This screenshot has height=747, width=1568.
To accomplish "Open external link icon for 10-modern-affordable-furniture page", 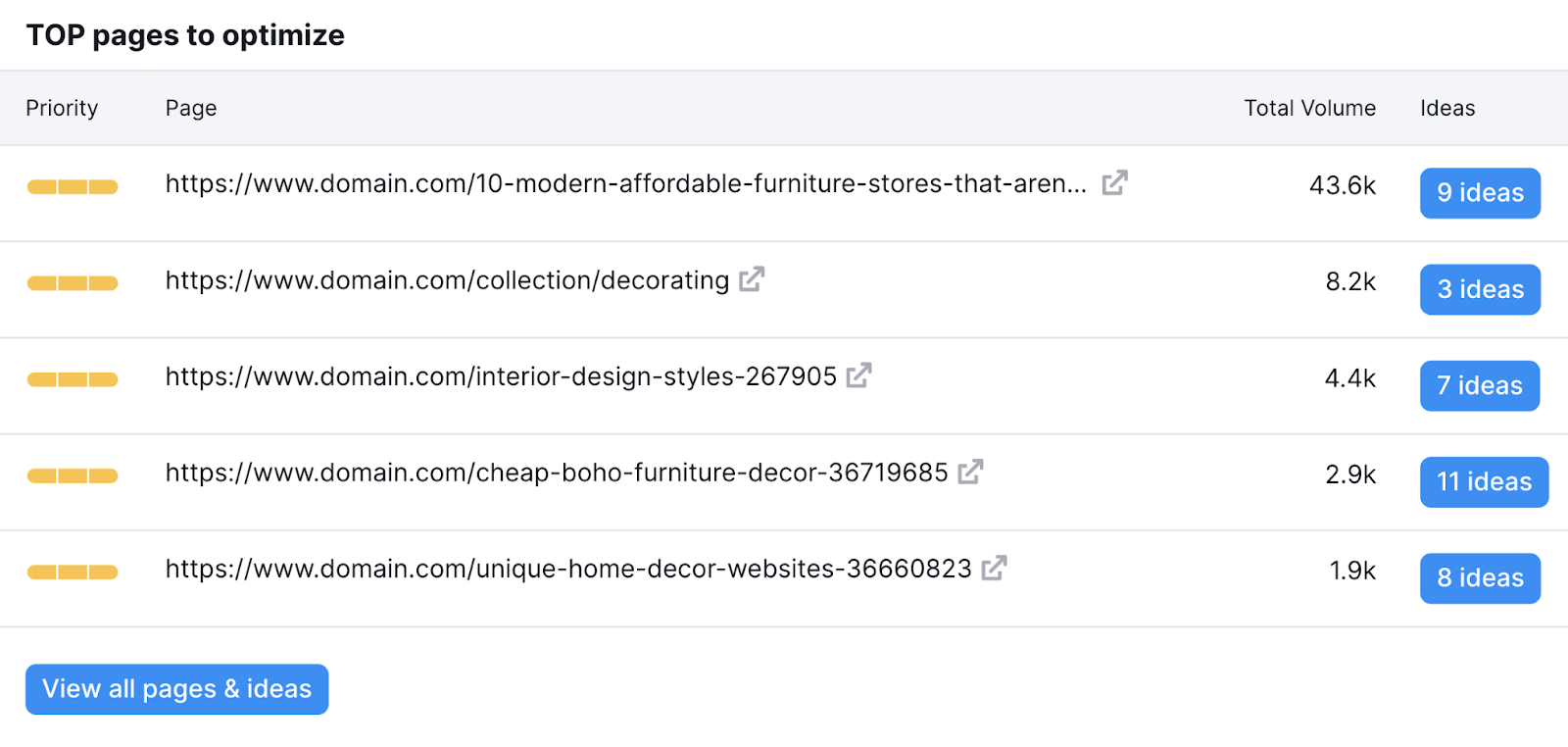I will point(1114,183).
